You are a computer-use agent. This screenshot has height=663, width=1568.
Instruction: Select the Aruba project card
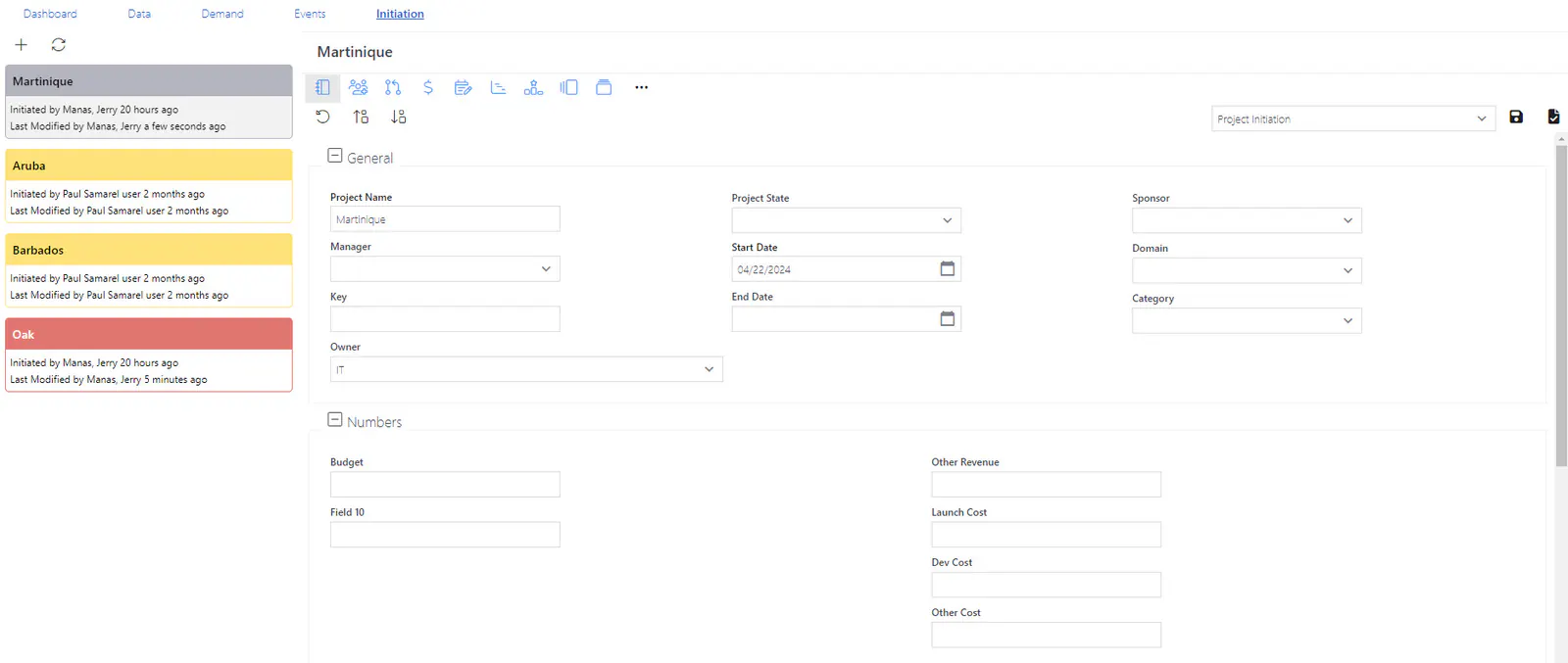(x=149, y=186)
